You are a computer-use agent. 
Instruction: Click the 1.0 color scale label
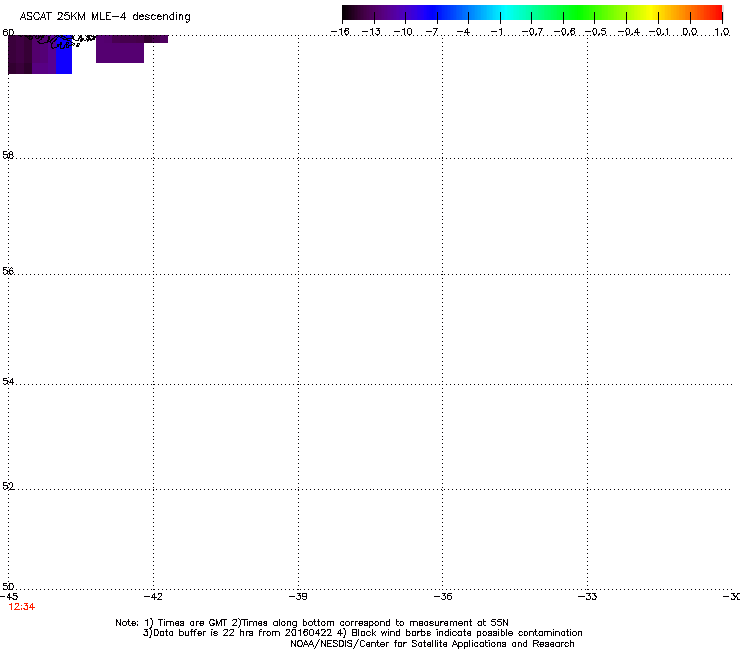tap(722, 32)
